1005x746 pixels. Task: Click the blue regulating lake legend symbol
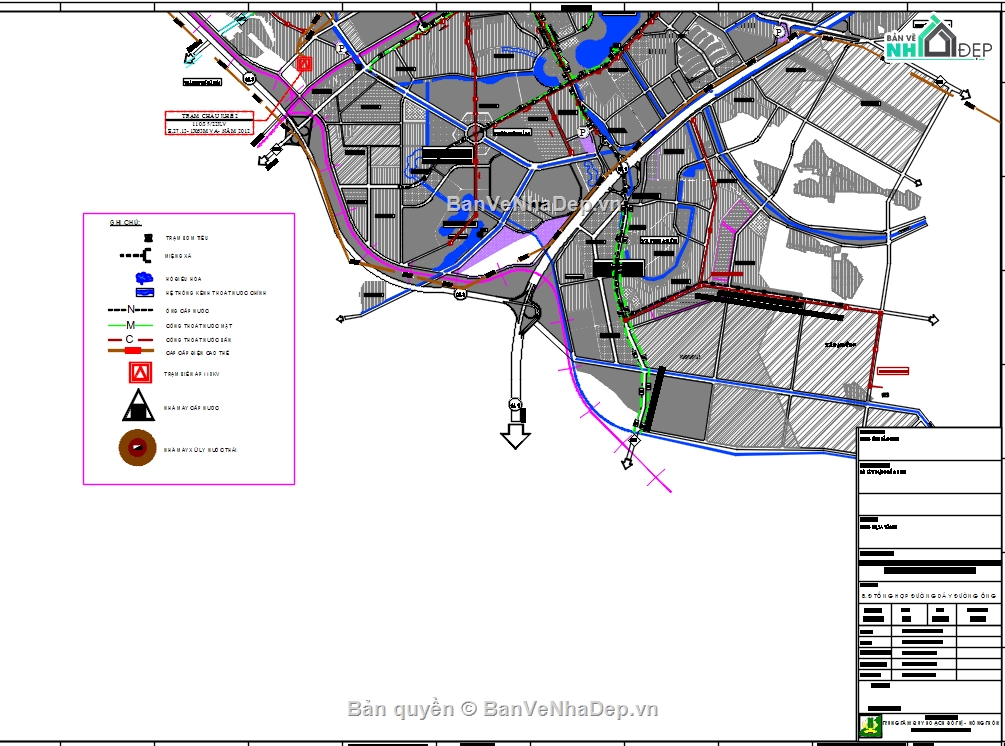pos(141,277)
